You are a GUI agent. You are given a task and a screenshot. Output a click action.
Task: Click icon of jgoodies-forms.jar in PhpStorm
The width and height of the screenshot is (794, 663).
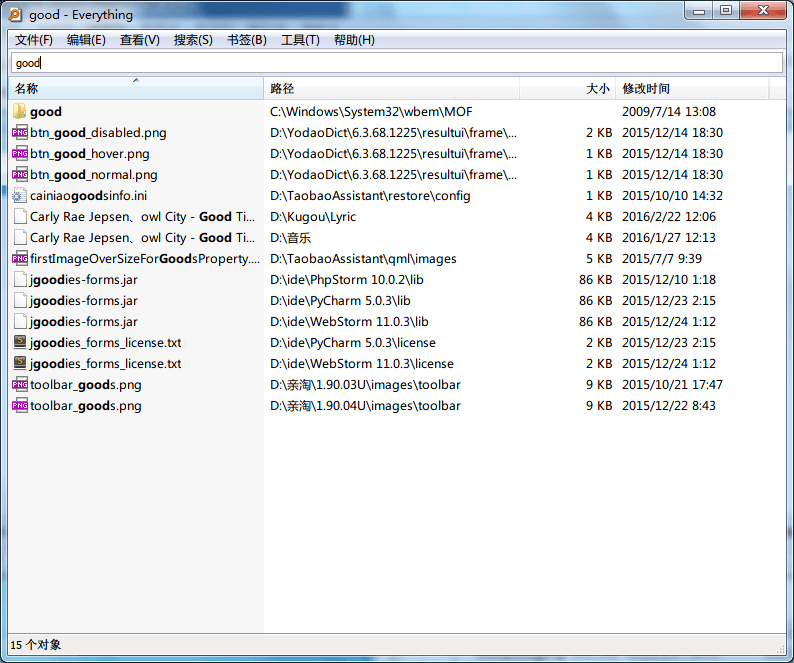20,280
